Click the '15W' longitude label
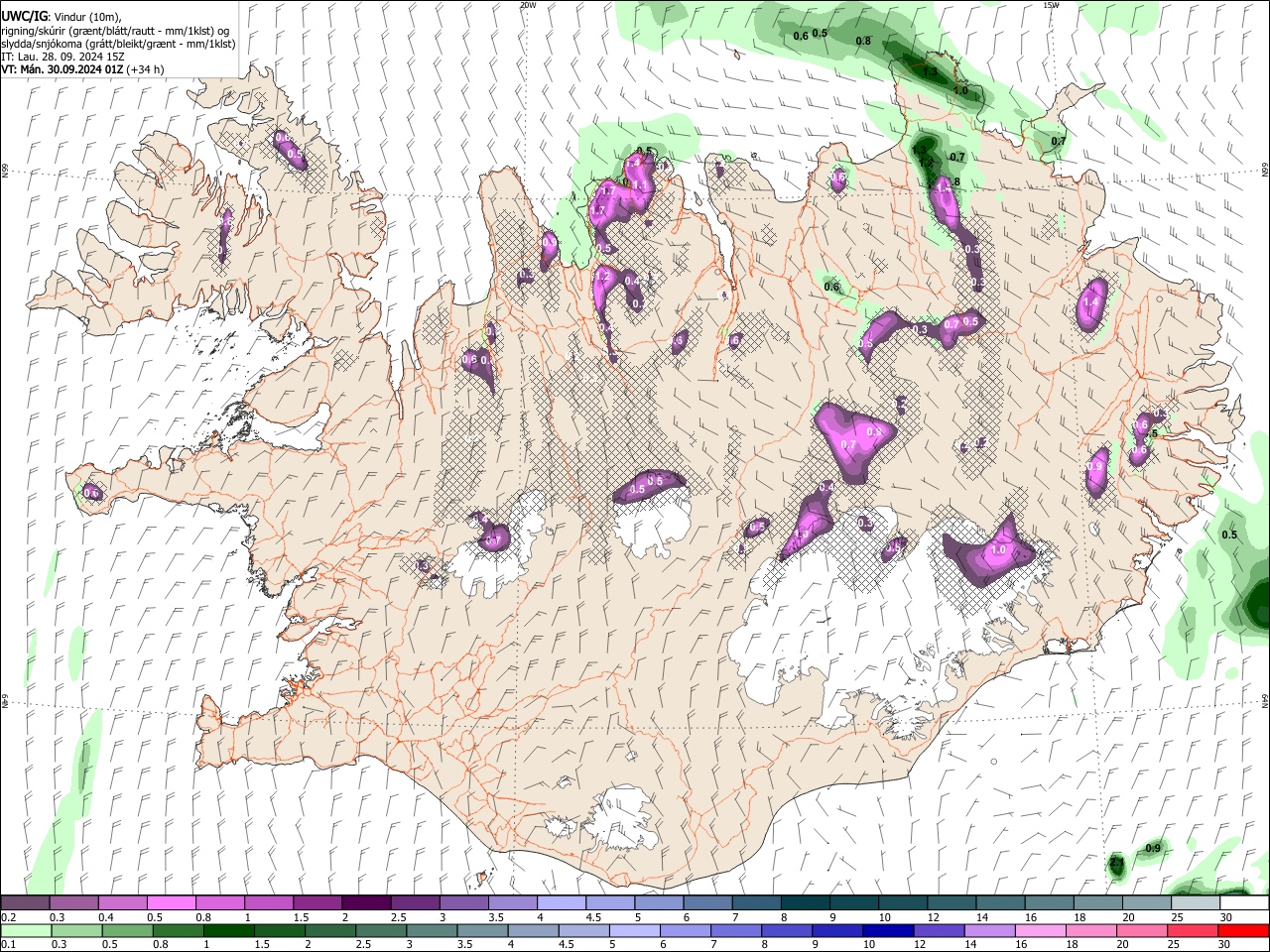 pos(1051,5)
